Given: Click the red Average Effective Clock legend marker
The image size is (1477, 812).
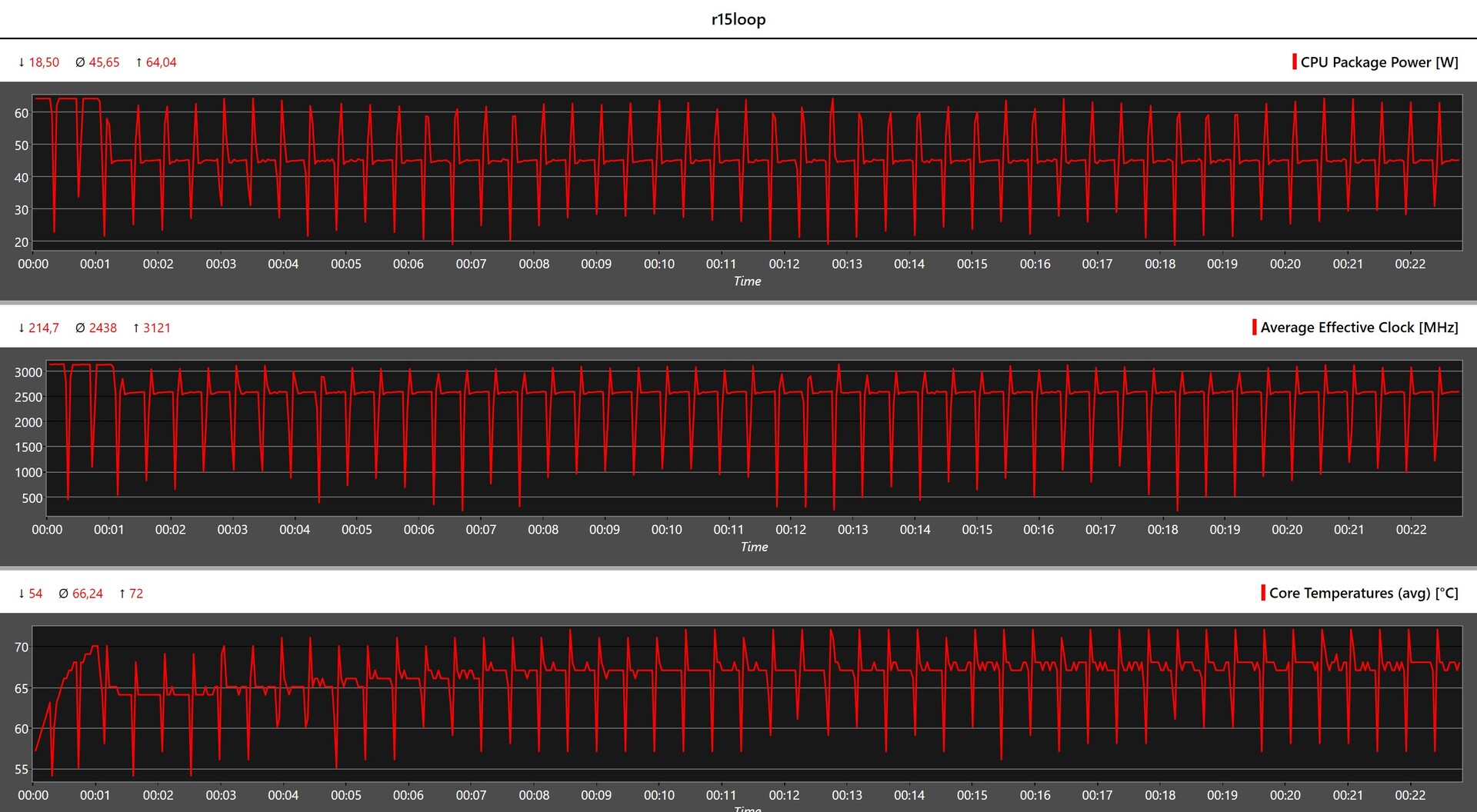Looking at the screenshot, I should tap(1255, 327).
